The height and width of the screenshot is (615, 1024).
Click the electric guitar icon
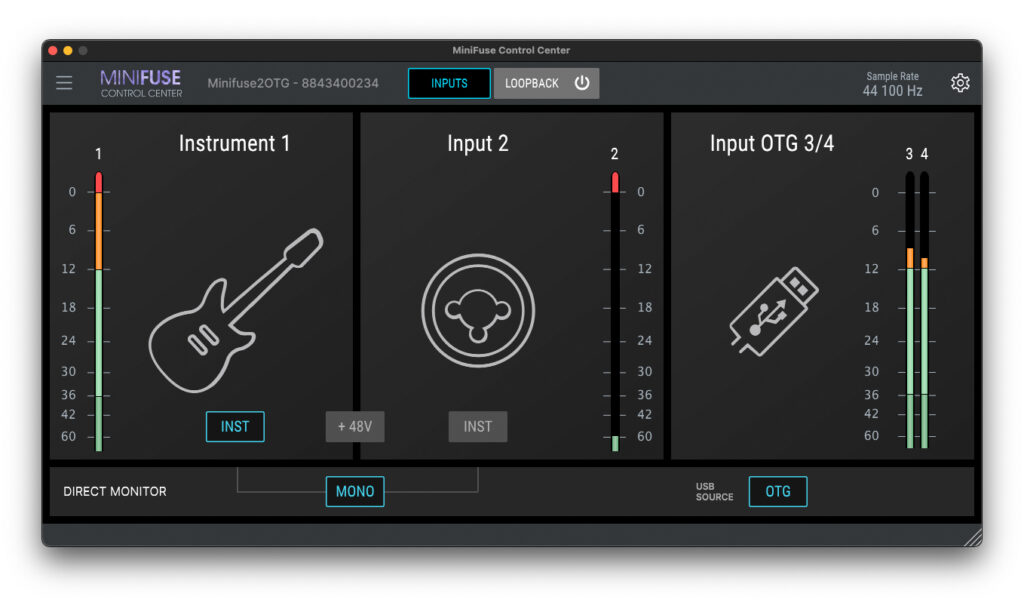tap(236, 310)
